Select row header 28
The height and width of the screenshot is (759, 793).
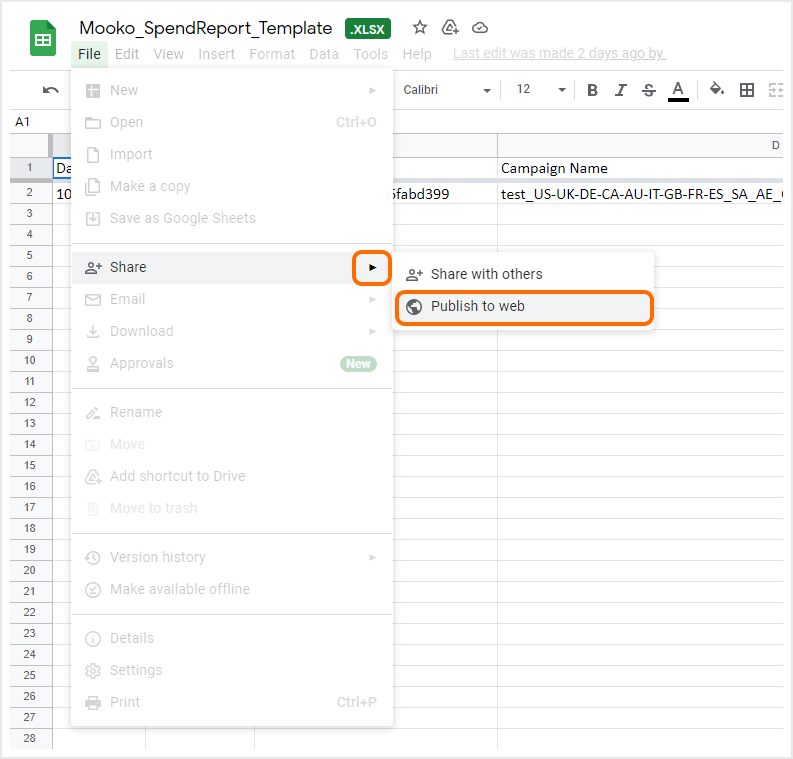pos(30,739)
